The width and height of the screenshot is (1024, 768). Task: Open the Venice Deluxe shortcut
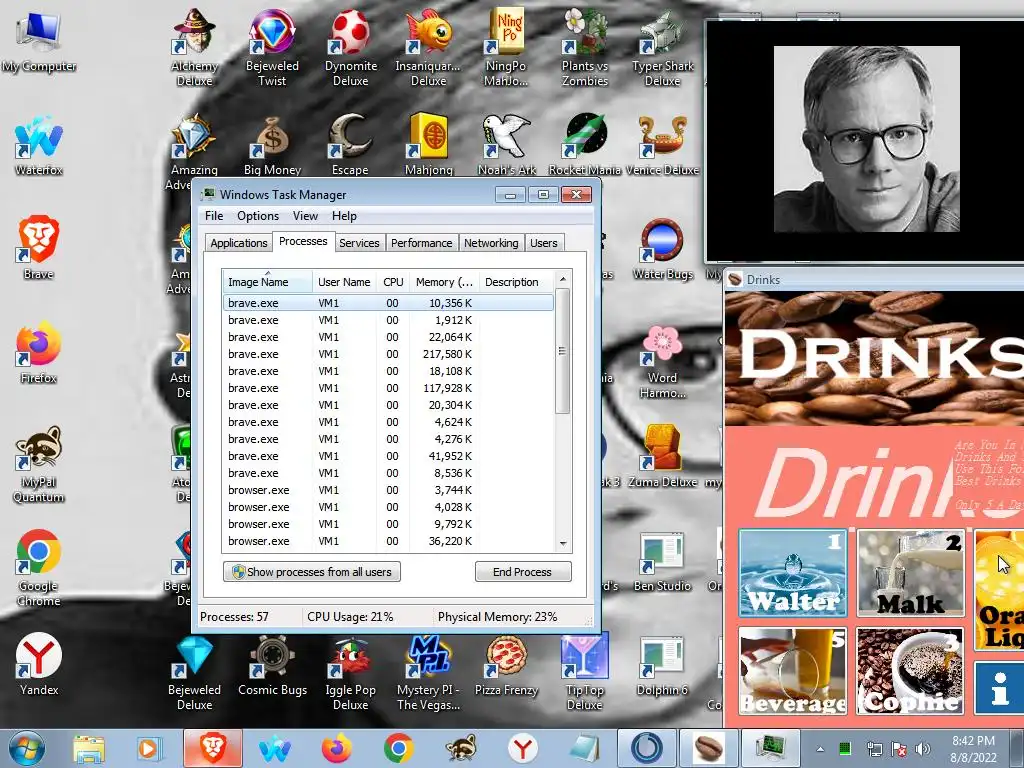coord(662,145)
